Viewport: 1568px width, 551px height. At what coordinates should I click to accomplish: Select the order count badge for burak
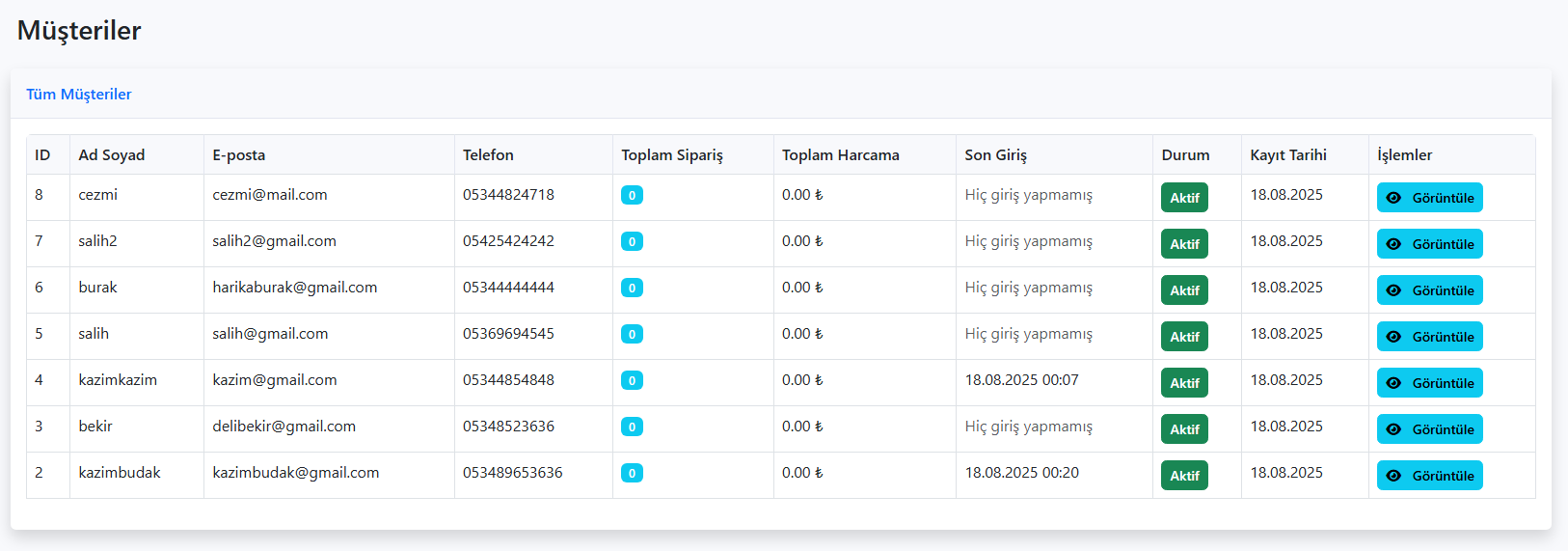click(x=632, y=288)
